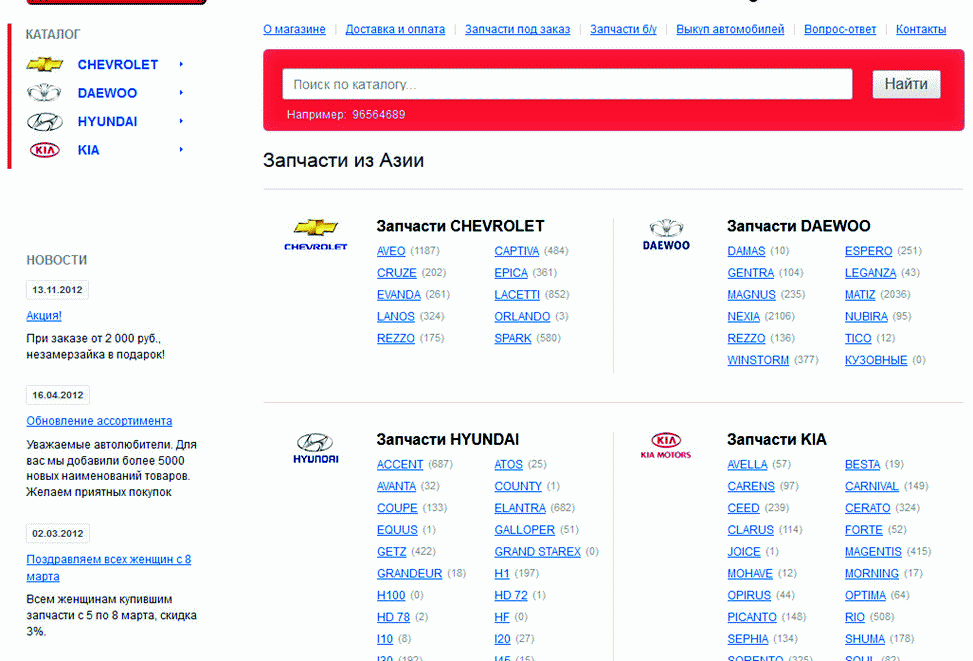Open the KIA Motors logo beside Запчасти KIA
This screenshot has width=973, height=661.
tap(666, 446)
